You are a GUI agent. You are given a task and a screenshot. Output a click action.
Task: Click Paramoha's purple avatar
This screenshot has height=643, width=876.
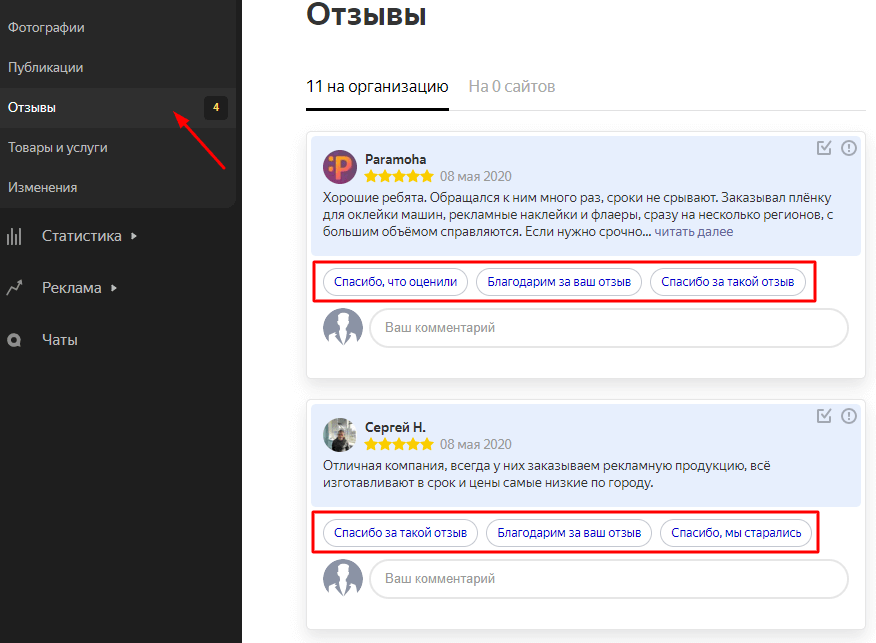(x=340, y=167)
